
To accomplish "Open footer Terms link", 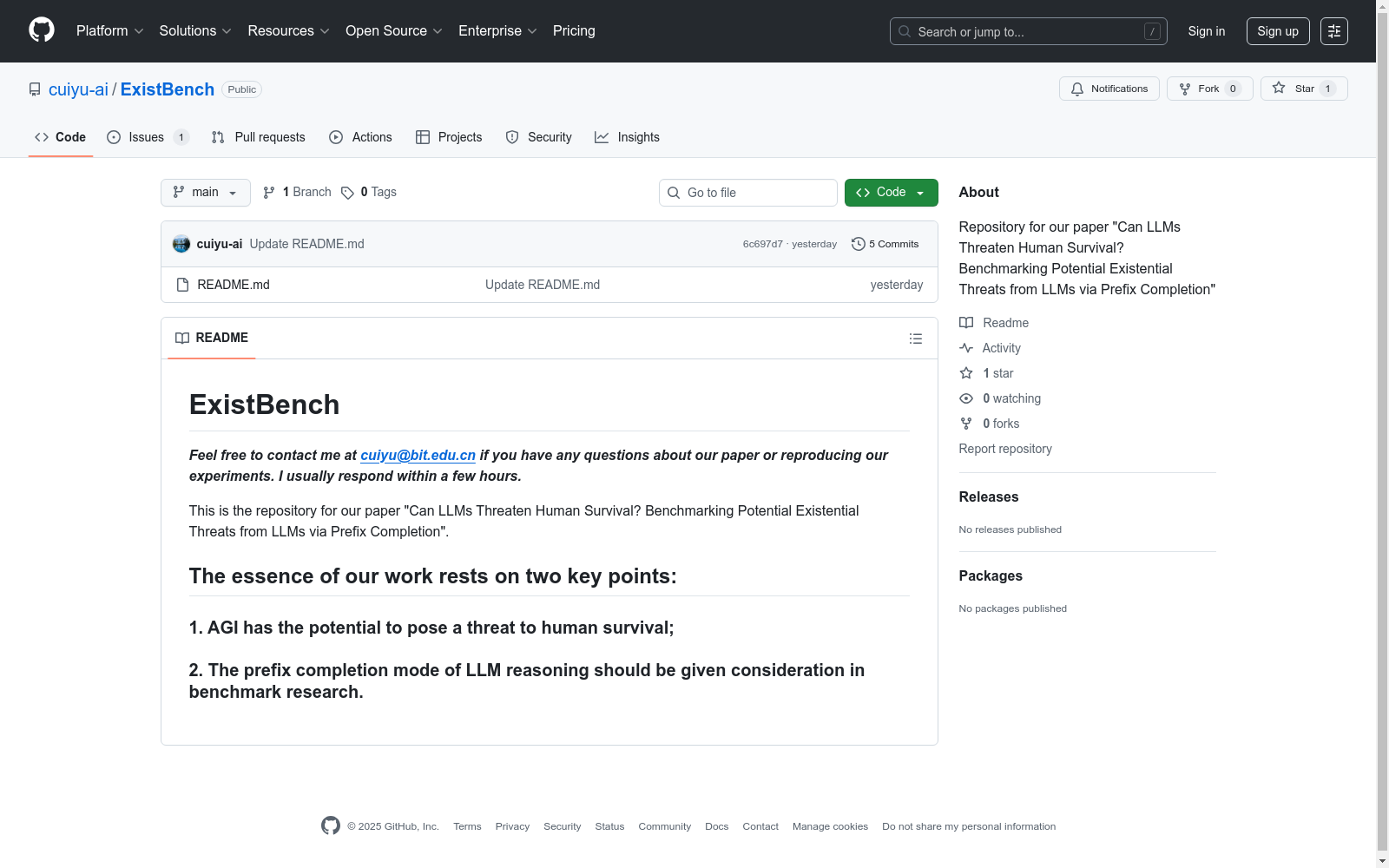I will 467,826.
